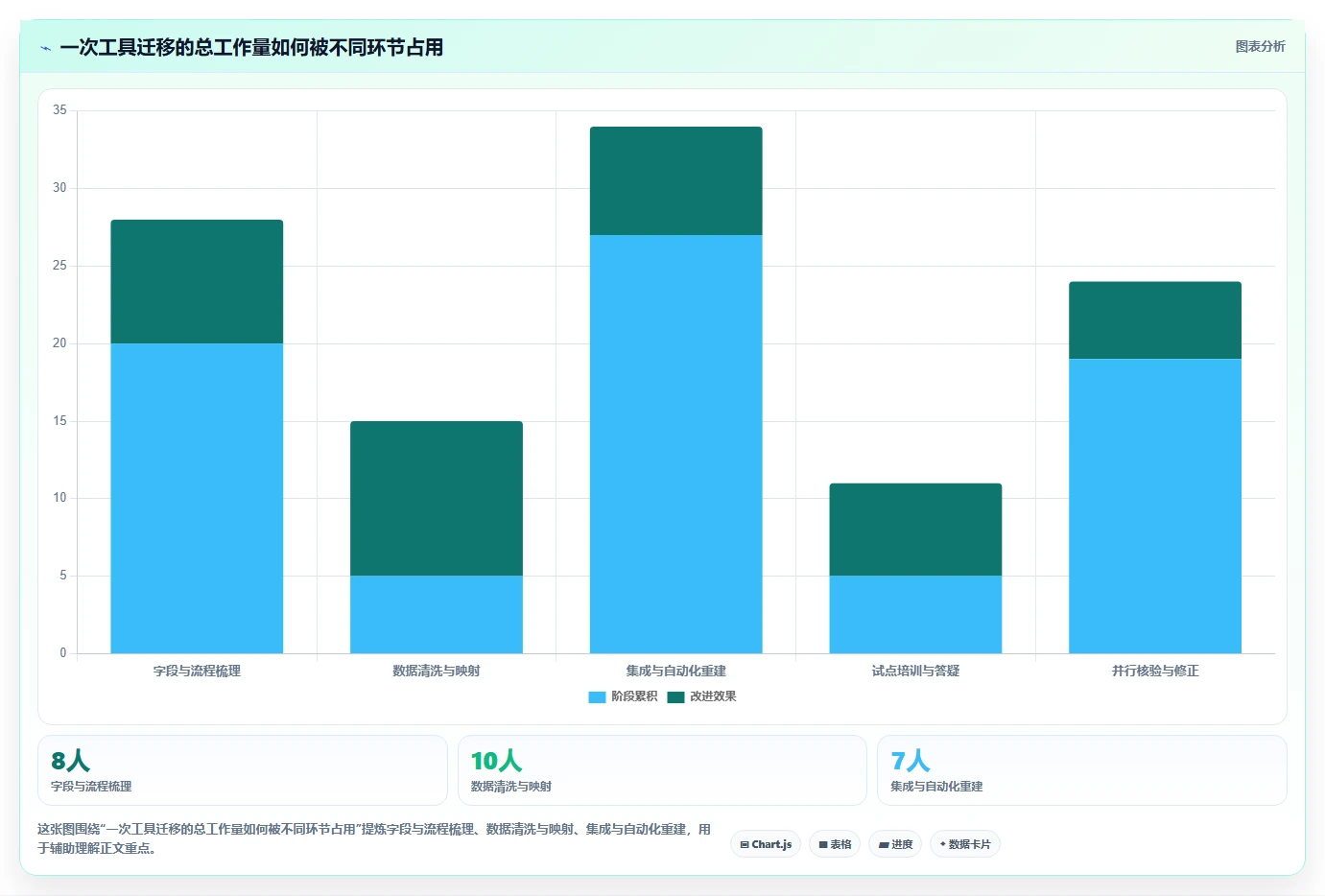
Task: Click the y-axis value 30
Action: [59, 188]
